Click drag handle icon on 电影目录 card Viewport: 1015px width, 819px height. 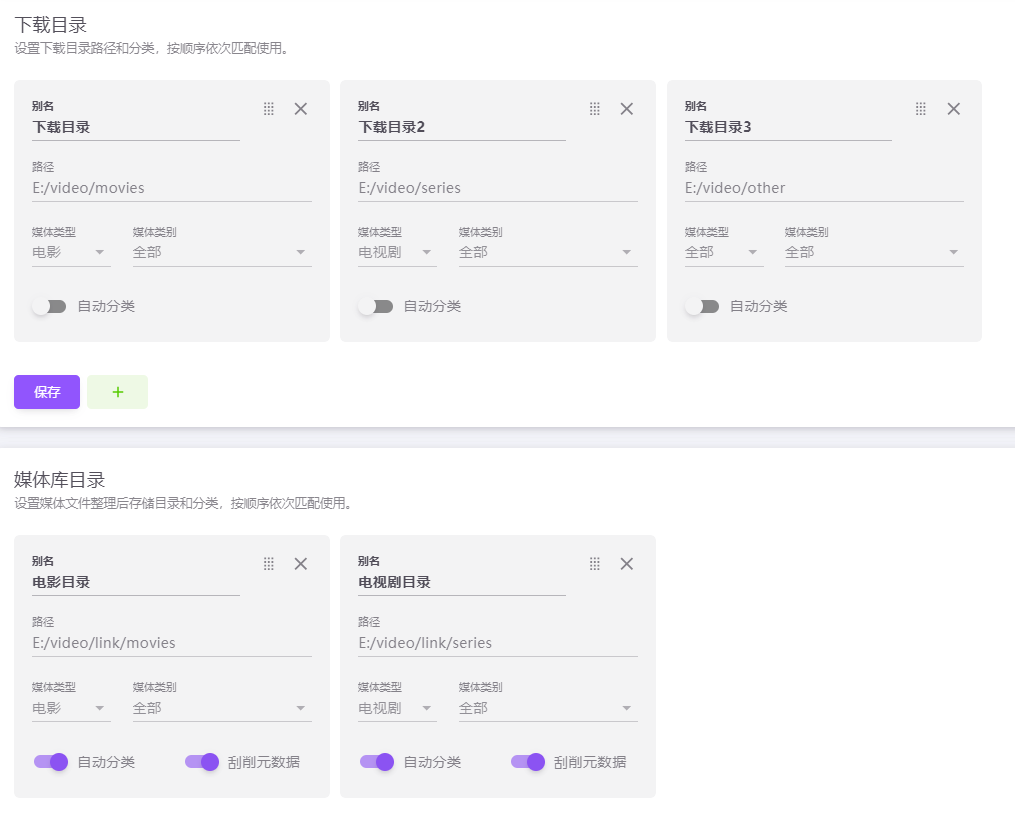(268, 564)
